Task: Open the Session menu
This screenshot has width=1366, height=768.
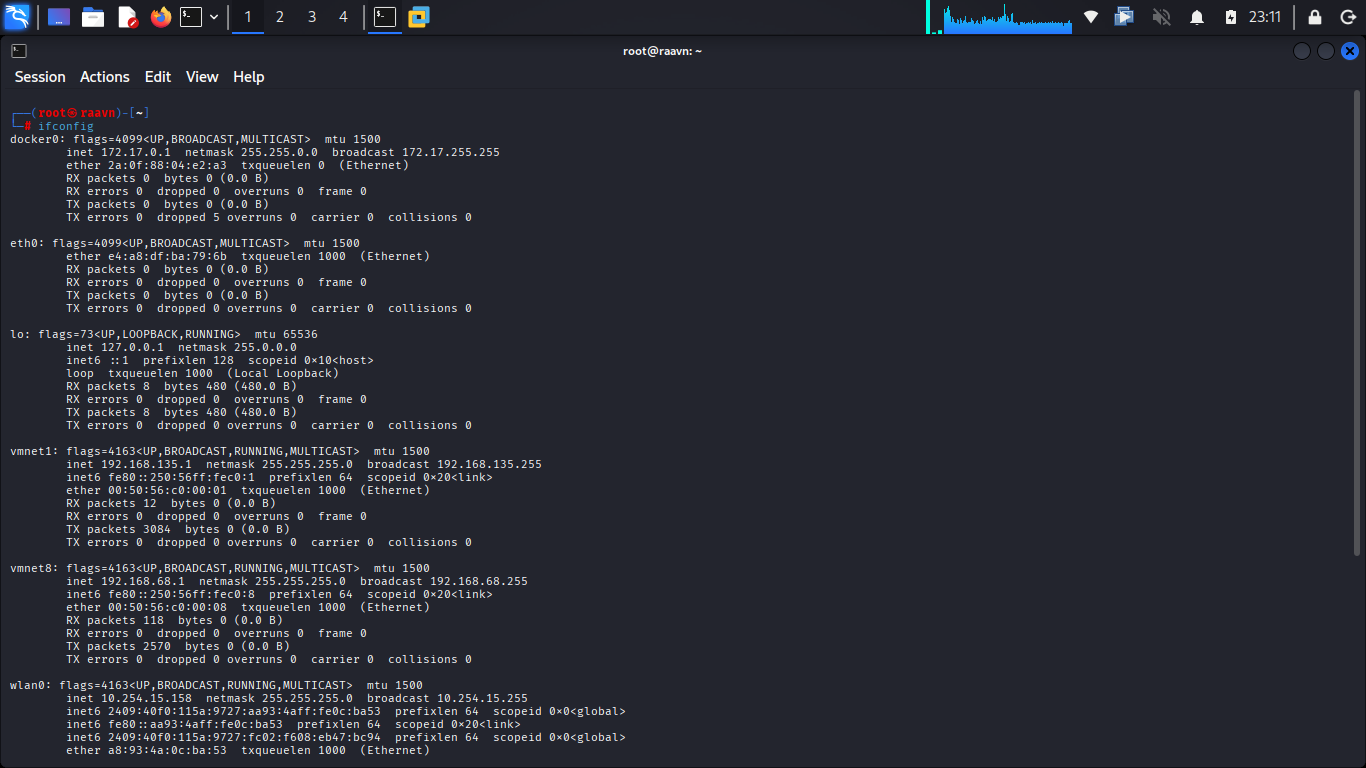Action: point(40,77)
